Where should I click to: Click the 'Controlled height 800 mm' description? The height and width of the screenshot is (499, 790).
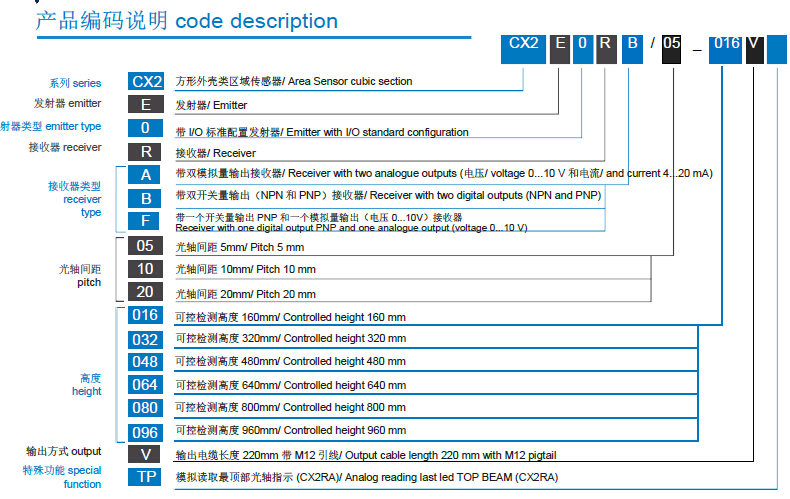[344, 408]
